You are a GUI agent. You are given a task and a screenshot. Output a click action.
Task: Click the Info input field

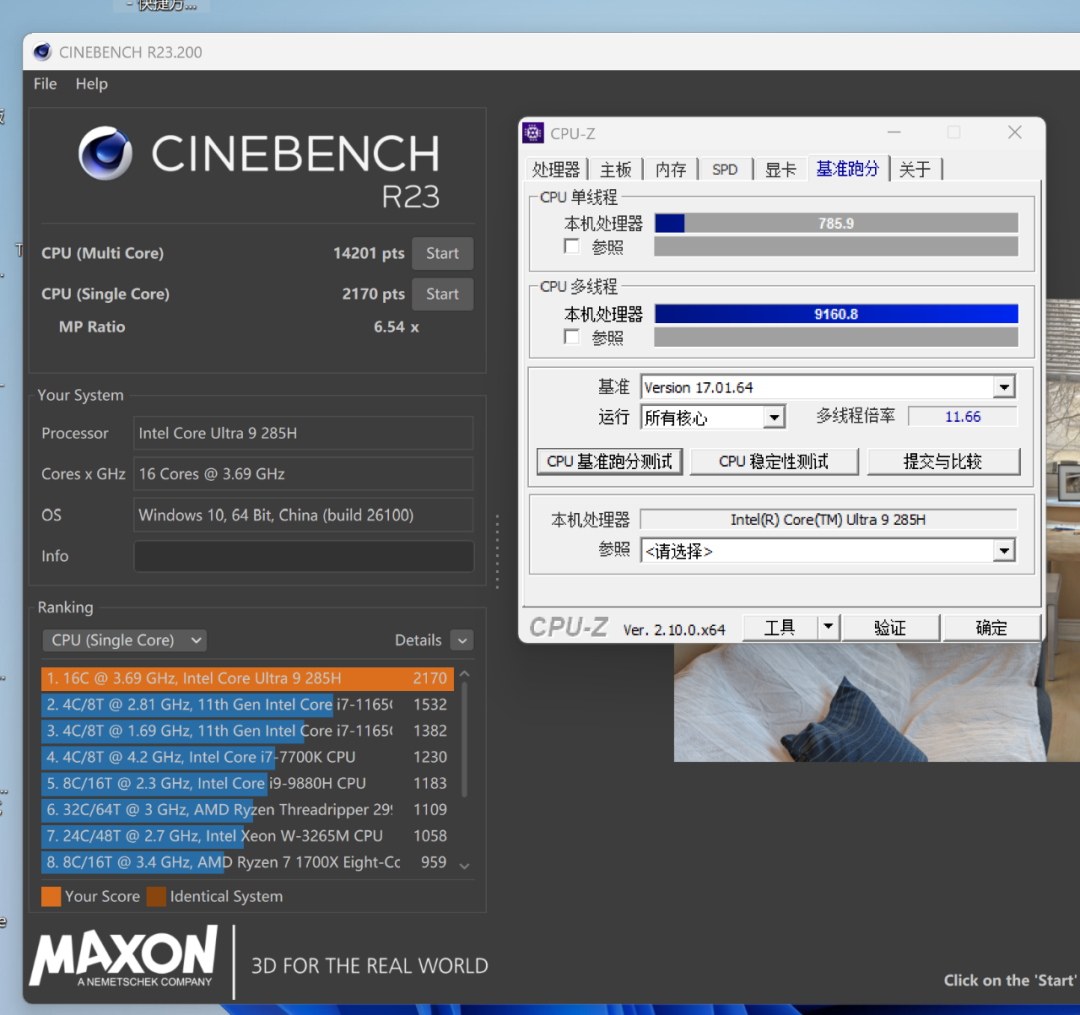pyautogui.click(x=304, y=556)
